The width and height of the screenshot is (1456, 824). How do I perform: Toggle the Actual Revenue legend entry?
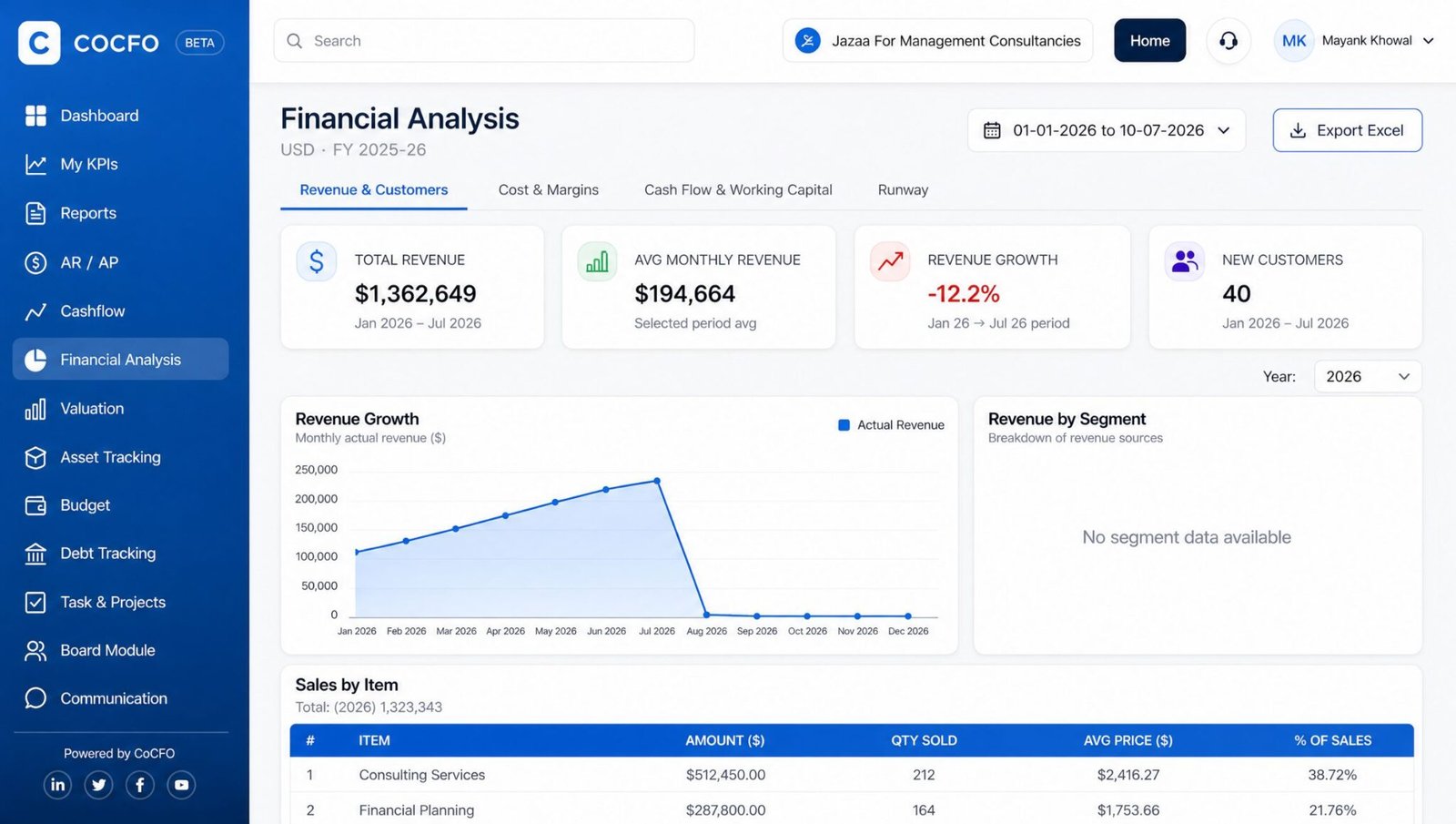point(891,425)
